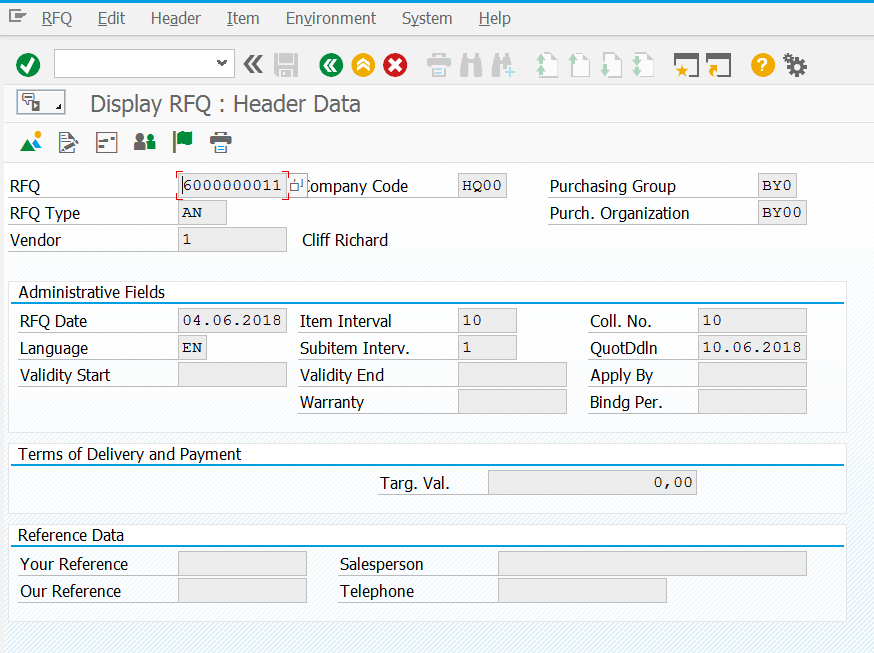Image resolution: width=874 pixels, height=653 pixels.
Task: Click the Bindg Per. field
Action: [x=752, y=402]
